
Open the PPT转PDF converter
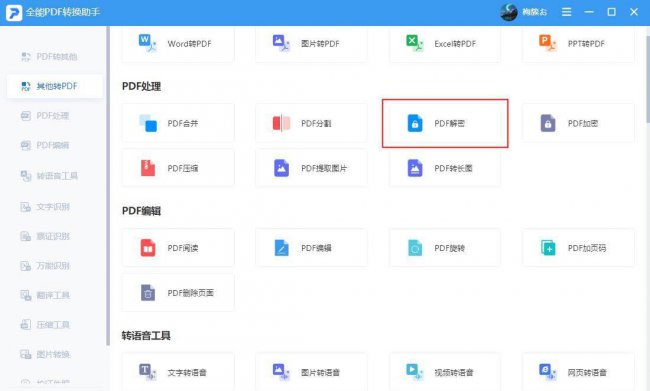578,44
